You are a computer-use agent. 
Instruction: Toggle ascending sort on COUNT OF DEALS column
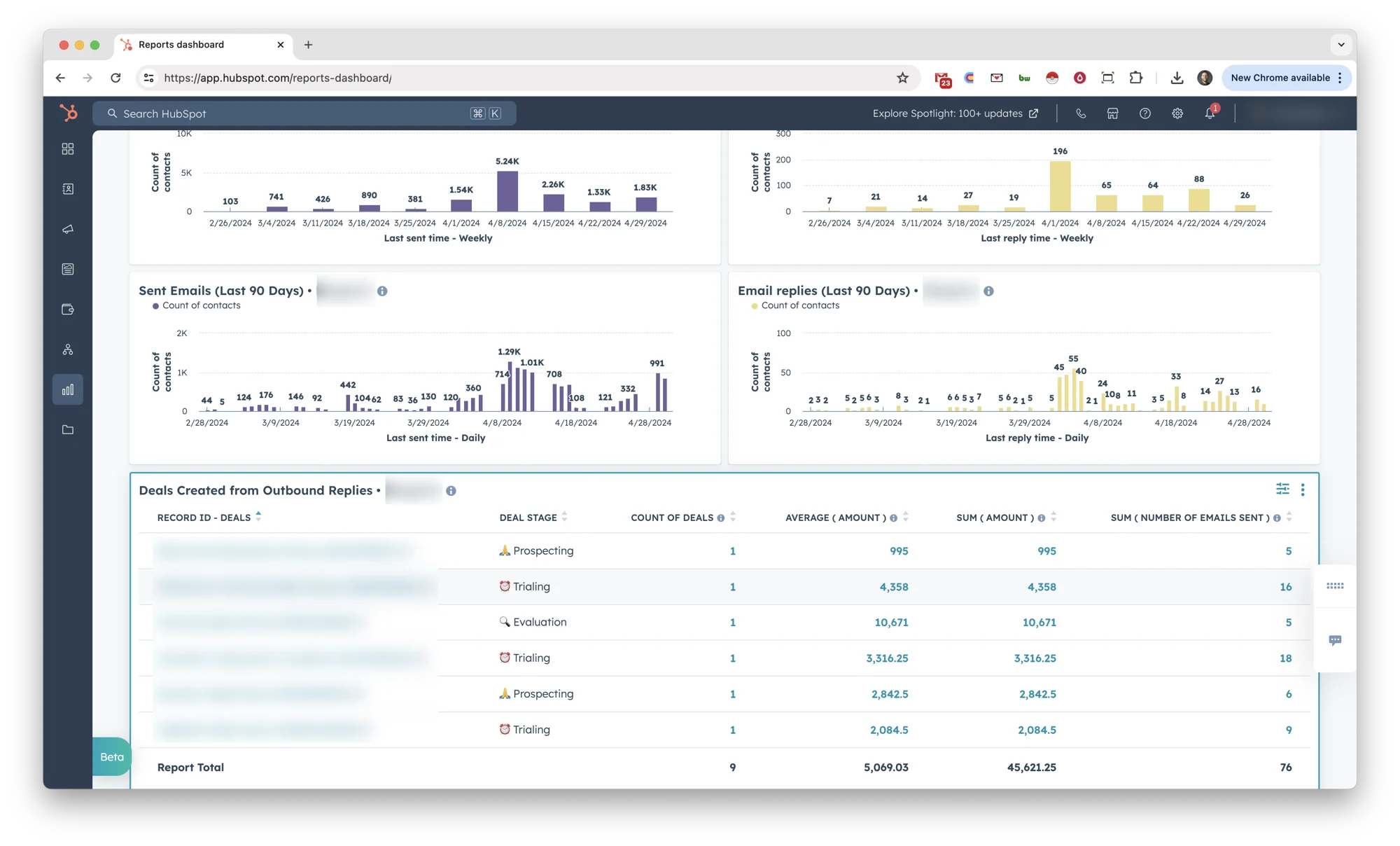coord(732,517)
